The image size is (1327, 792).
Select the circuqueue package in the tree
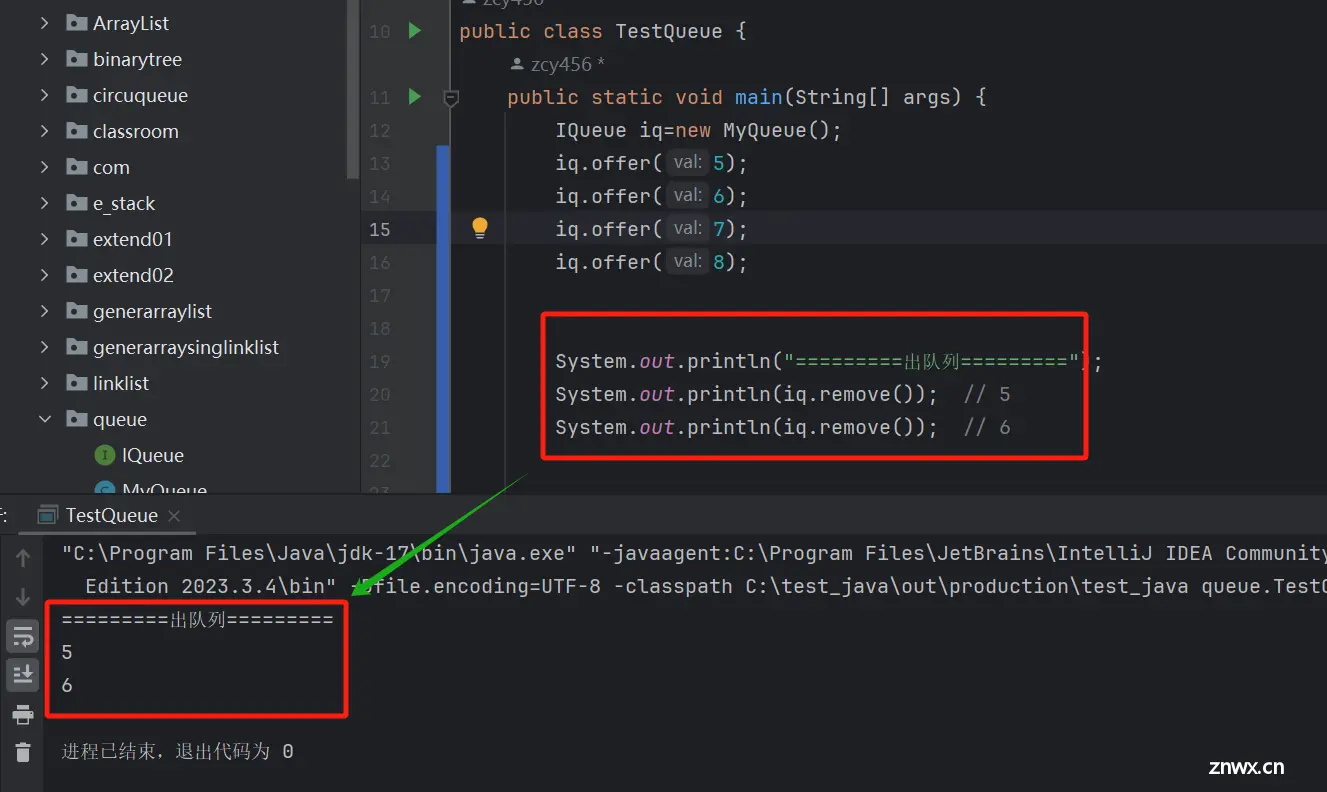point(140,95)
